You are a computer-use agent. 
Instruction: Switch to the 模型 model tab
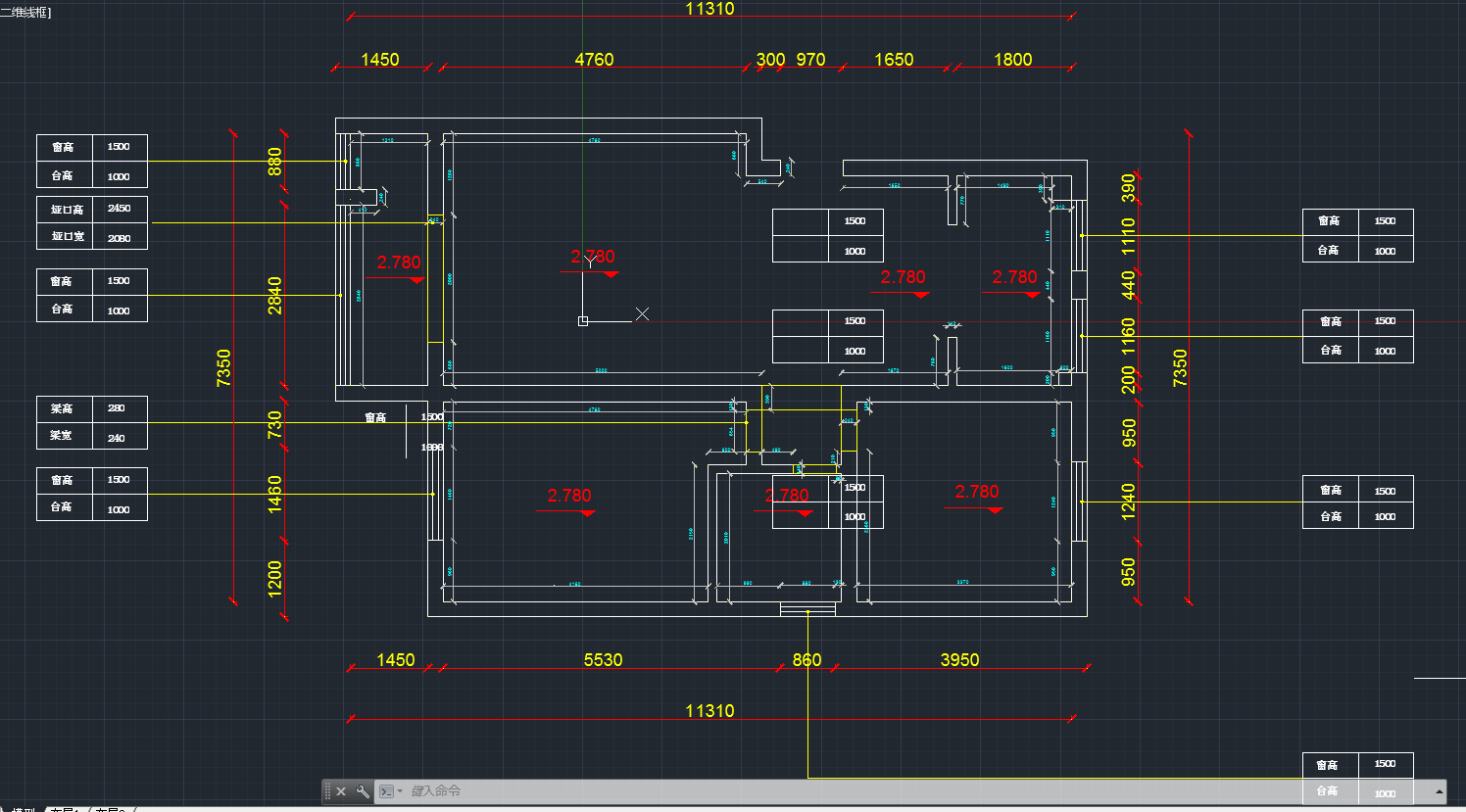(x=22, y=809)
